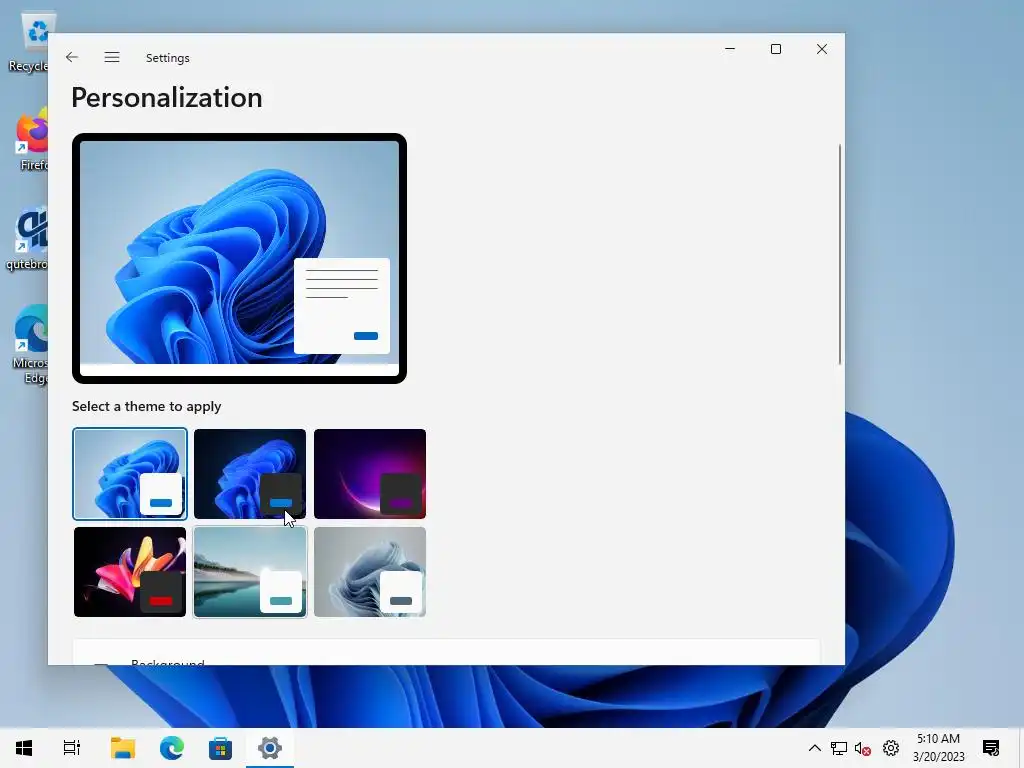Maximize the Settings window
1024x768 pixels.
coord(776,49)
